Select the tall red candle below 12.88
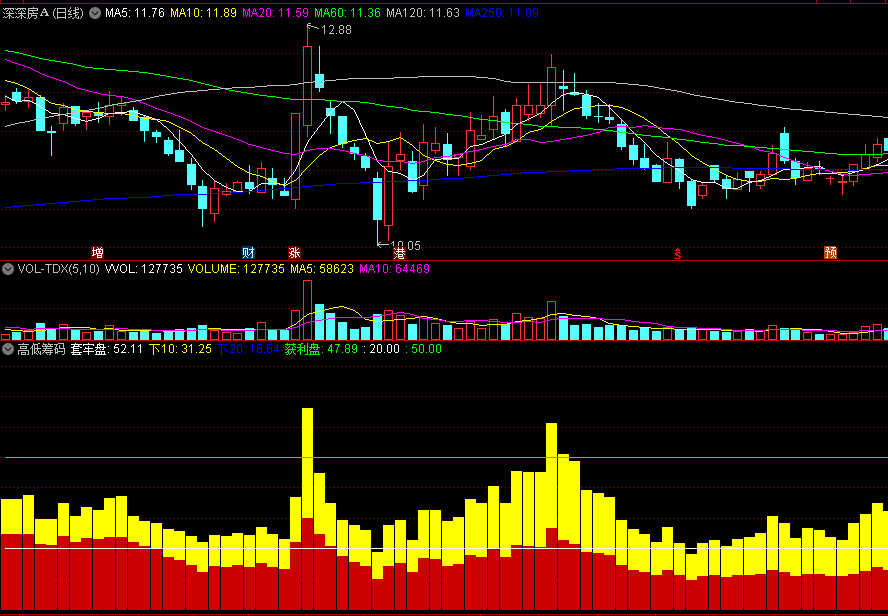Viewport: 888px width, 616px height. coord(308,86)
